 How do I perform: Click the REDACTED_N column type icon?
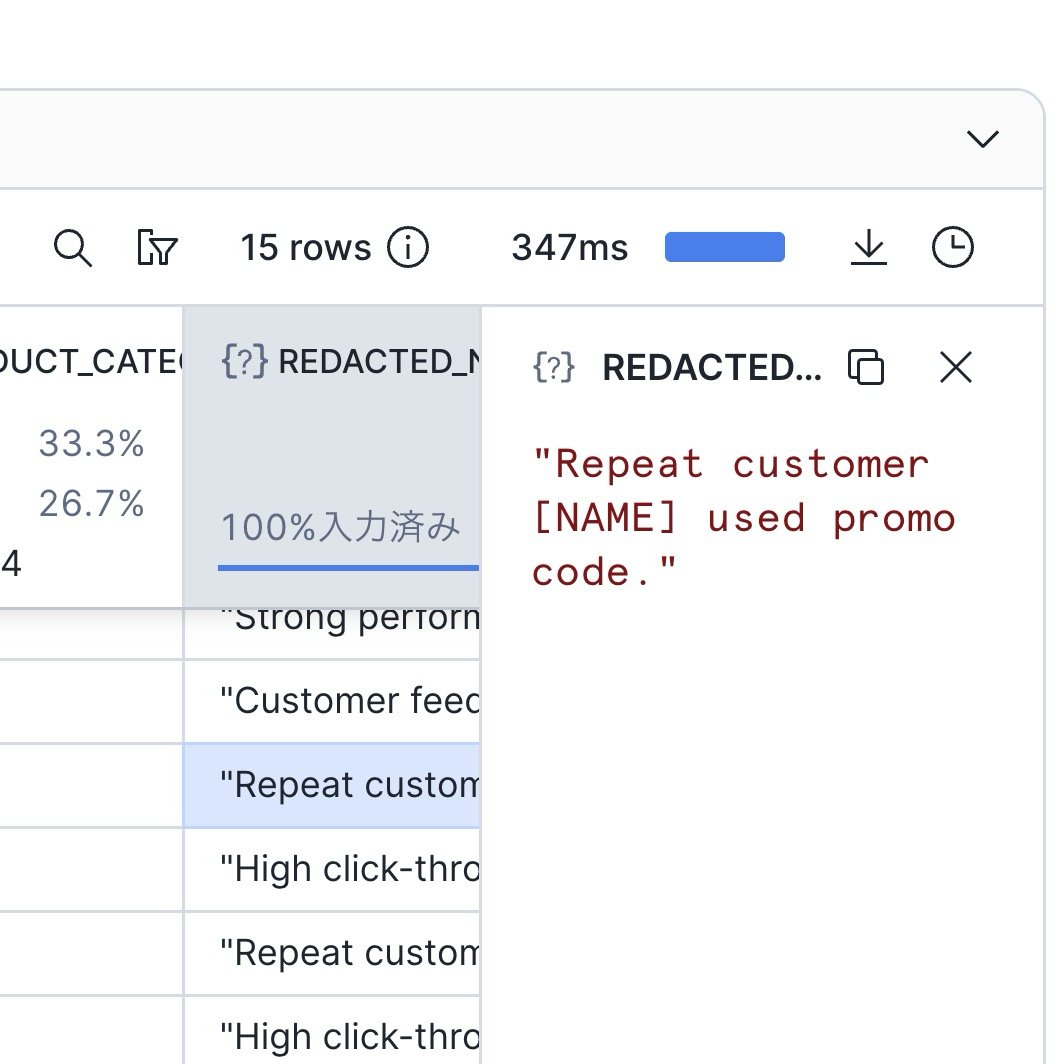pos(244,362)
